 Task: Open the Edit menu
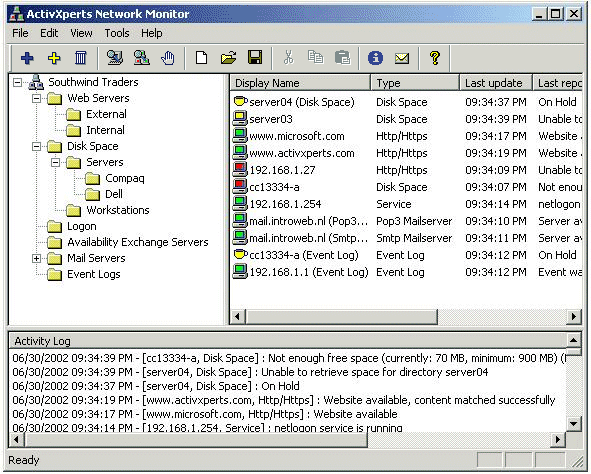click(x=49, y=33)
